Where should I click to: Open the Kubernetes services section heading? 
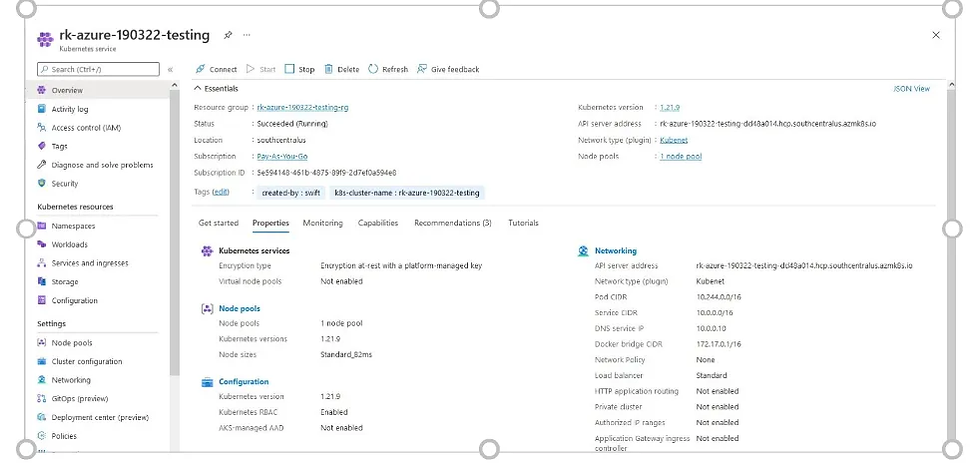pos(254,251)
